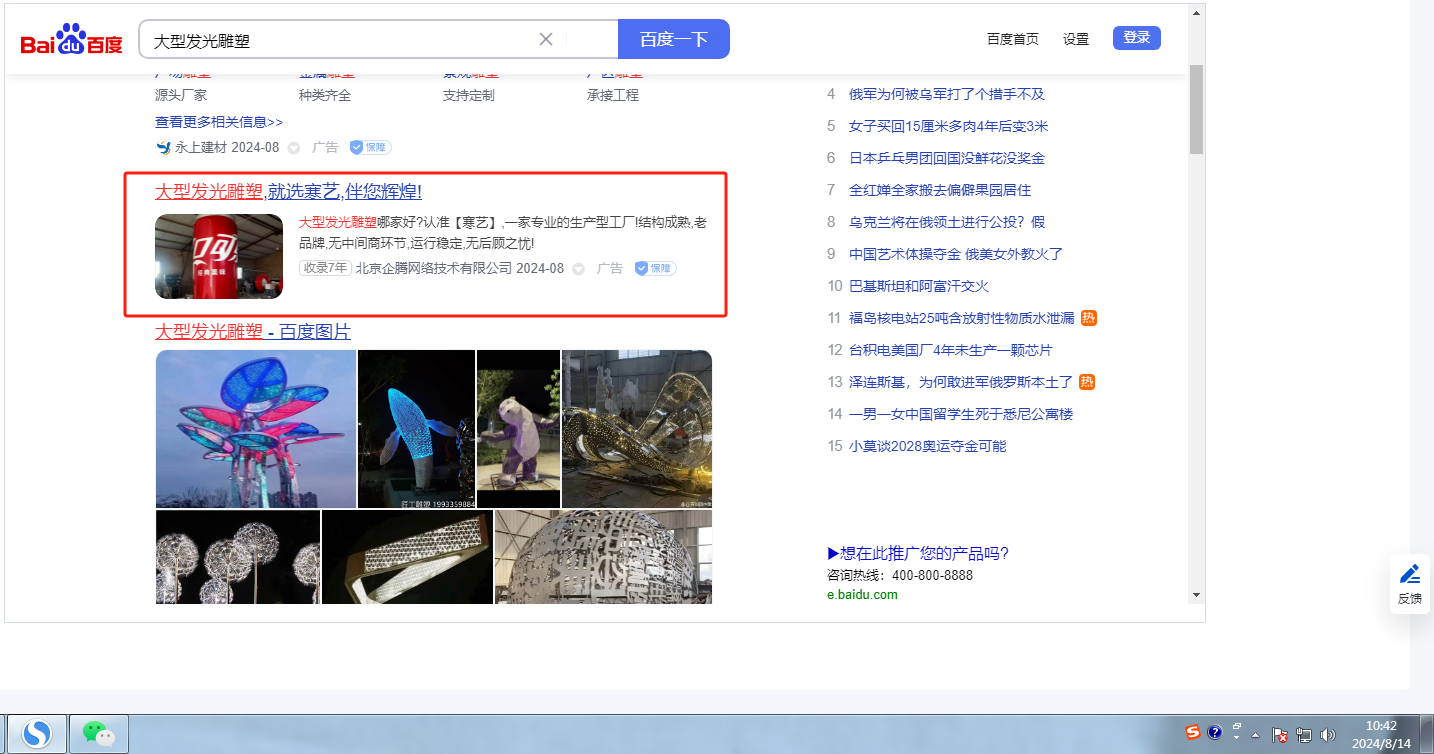The image size is (1434, 754).
Task: Show hidden tray icons with the up arrow
Action: [1256, 735]
